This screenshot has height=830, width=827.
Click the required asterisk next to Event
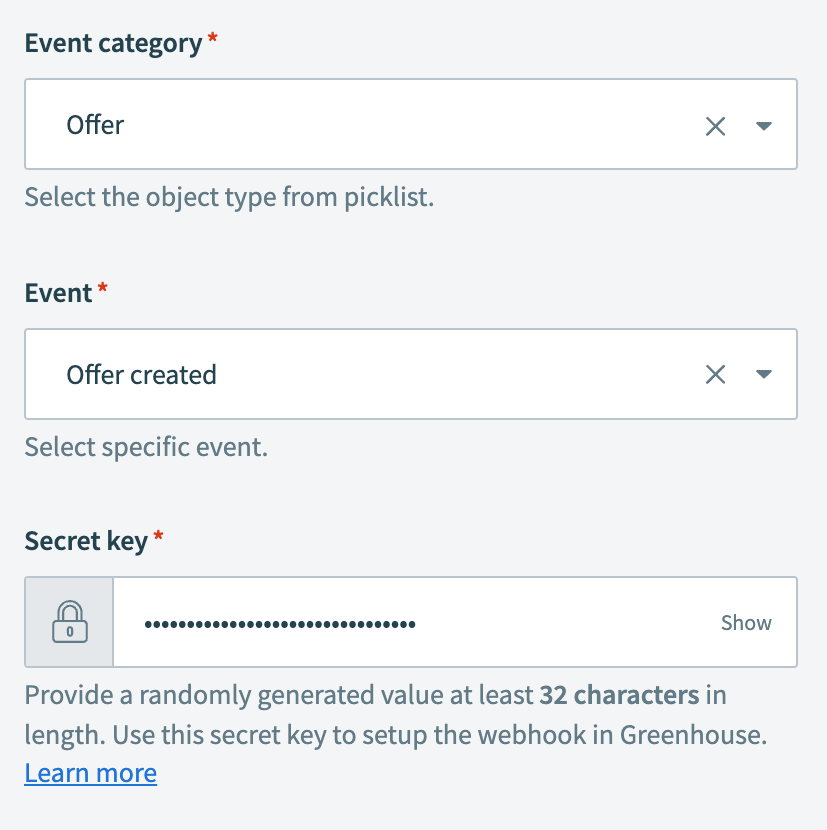tap(103, 288)
